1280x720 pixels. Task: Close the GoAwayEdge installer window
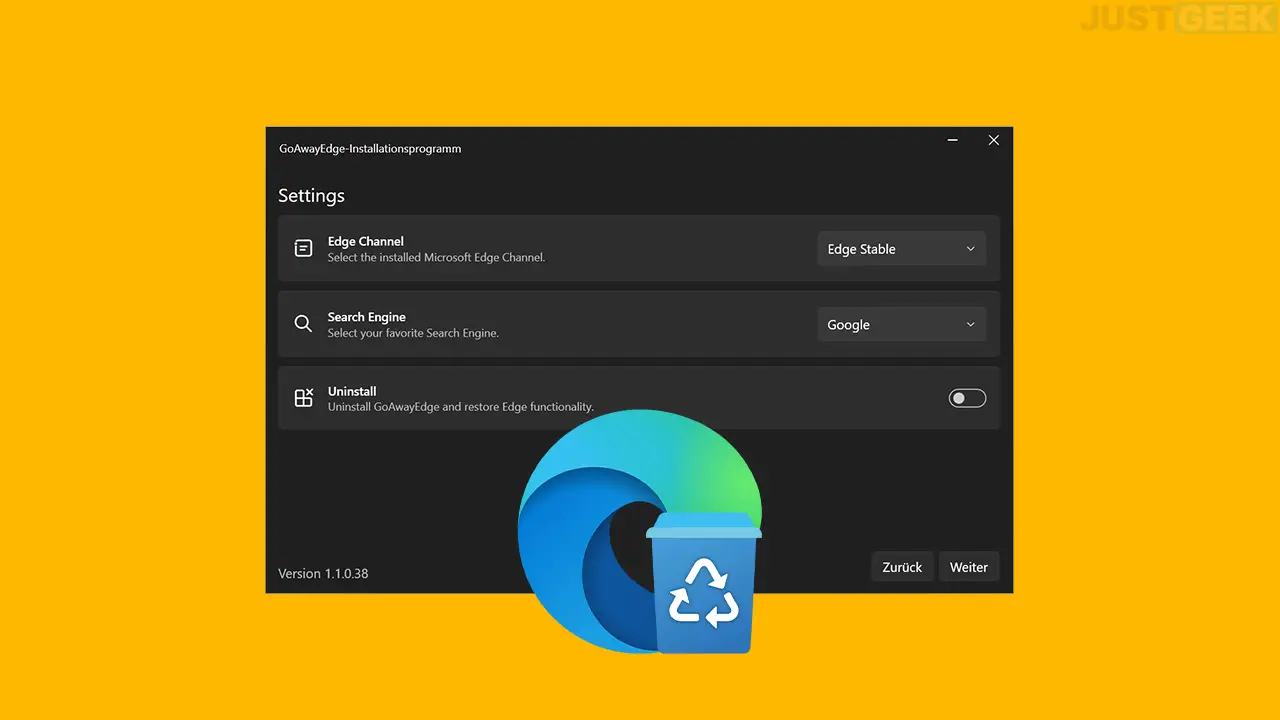pyautogui.click(x=993, y=141)
